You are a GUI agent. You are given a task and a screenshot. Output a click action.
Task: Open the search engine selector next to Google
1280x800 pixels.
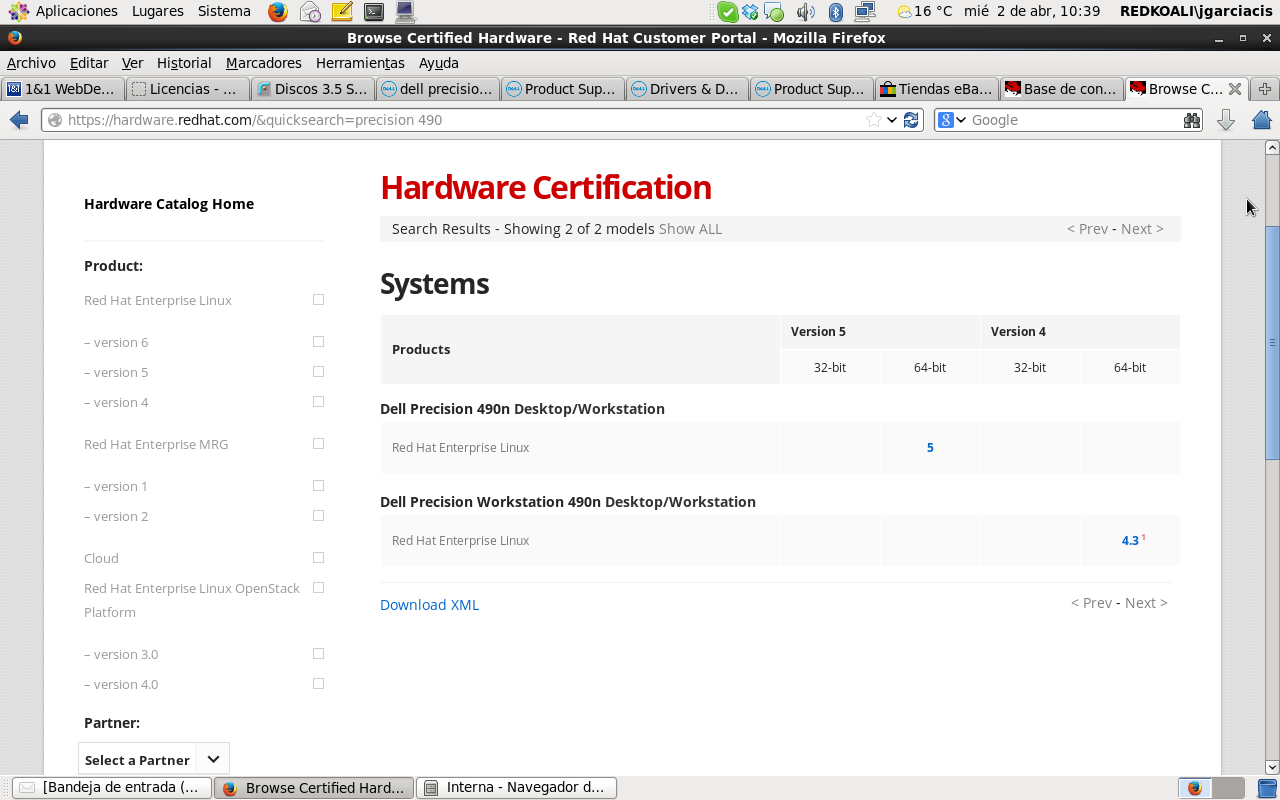coord(952,120)
